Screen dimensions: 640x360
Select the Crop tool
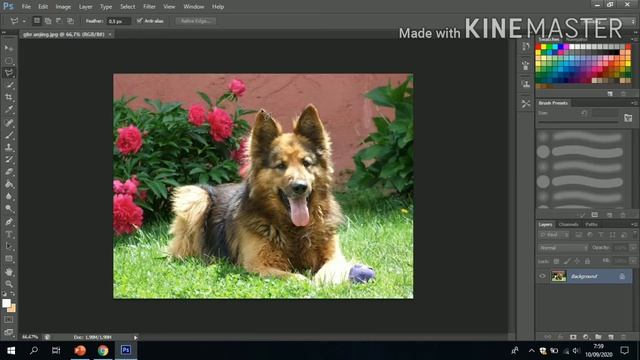click(x=9, y=97)
